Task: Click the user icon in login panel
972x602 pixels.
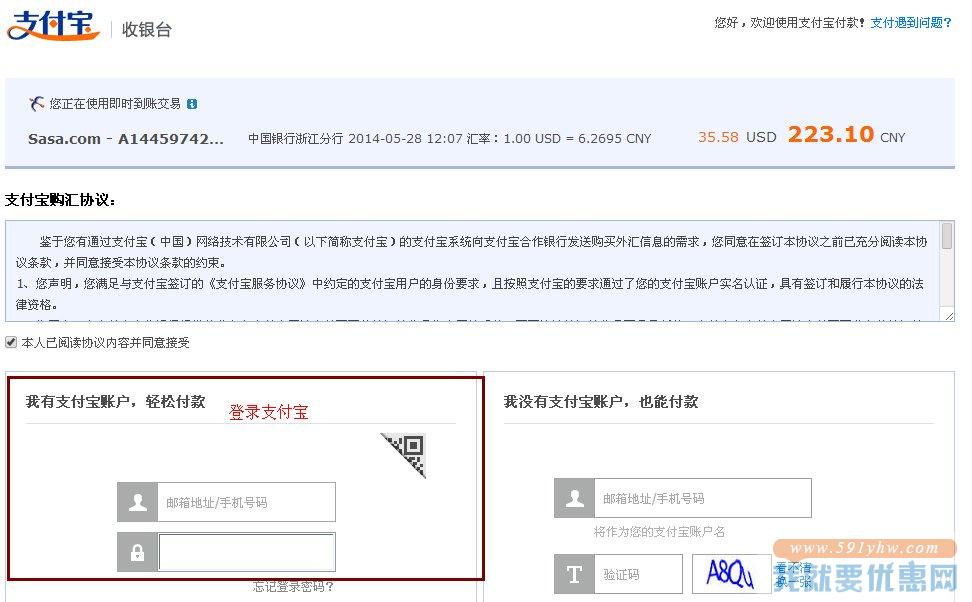Action: pyautogui.click(x=138, y=502)
